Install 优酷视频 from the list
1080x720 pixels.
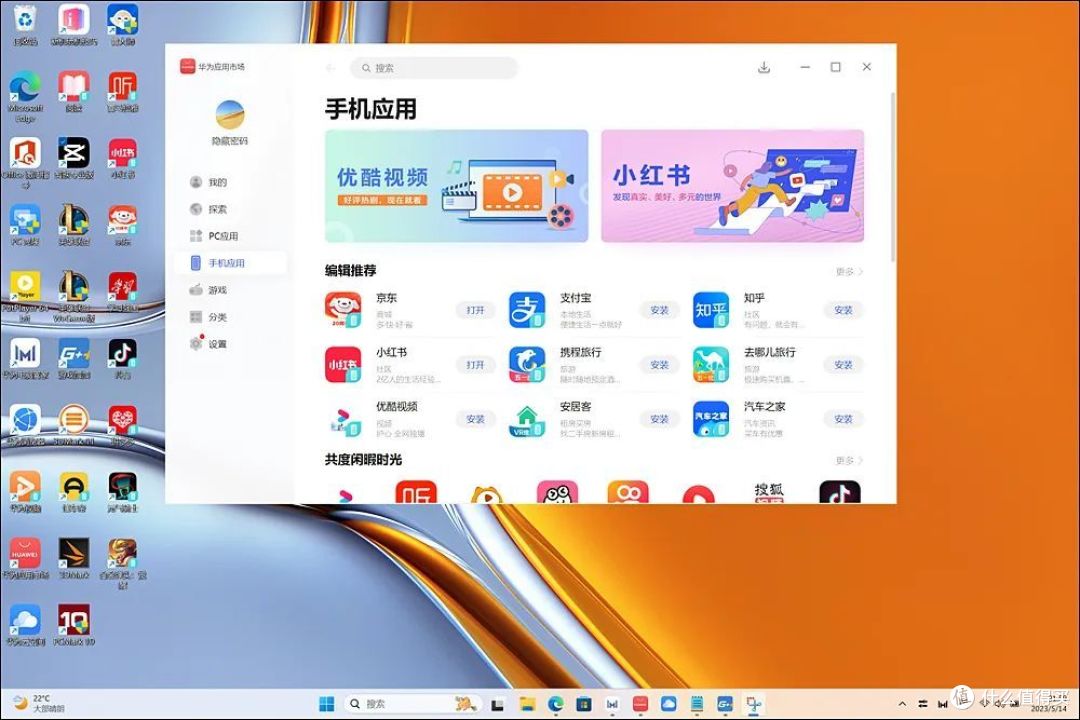pos(475,419)
